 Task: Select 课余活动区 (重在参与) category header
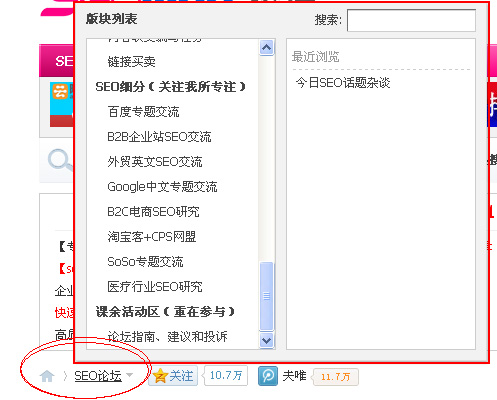tap(165, 312)
